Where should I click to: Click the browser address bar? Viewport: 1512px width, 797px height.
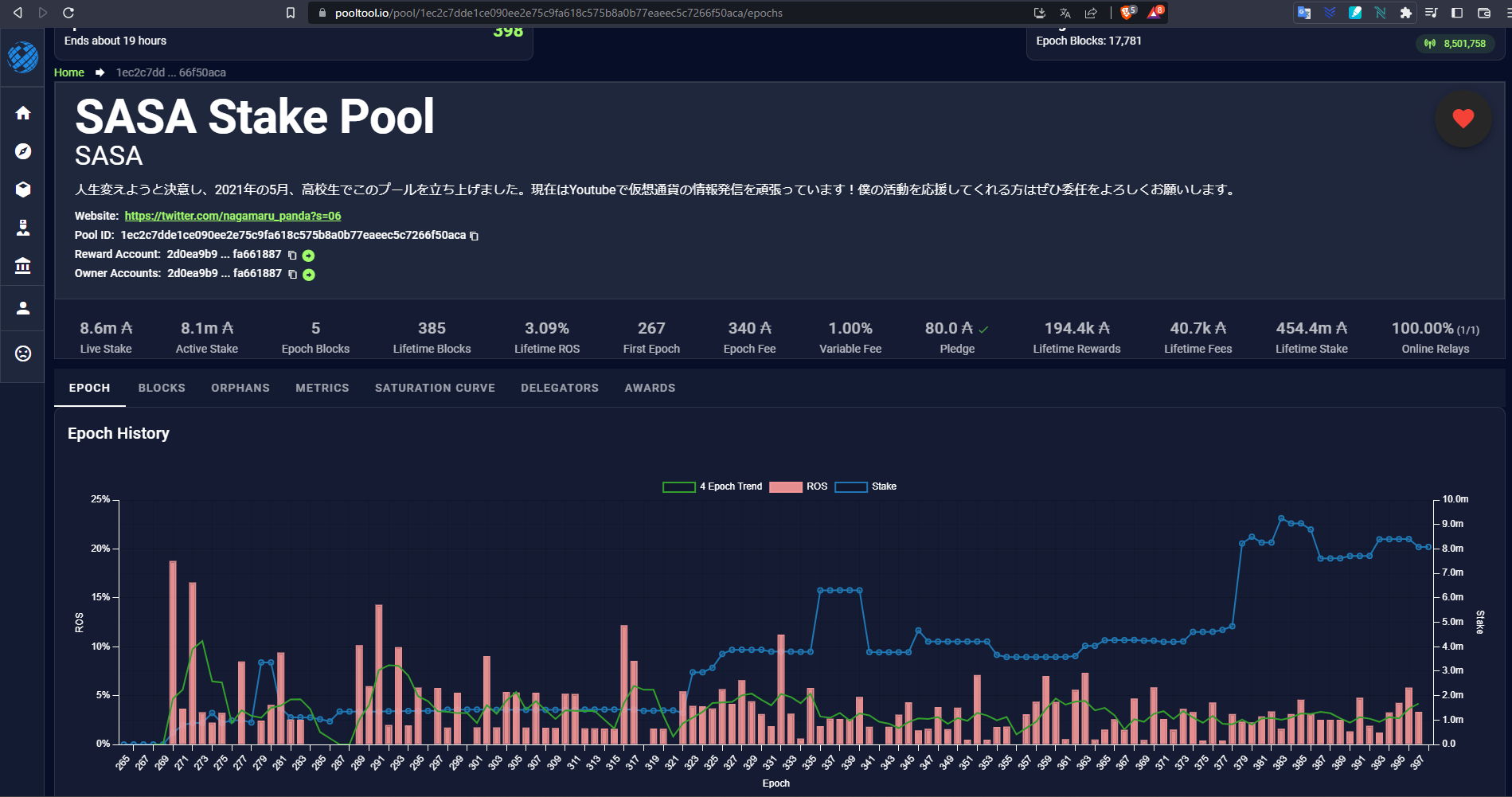[557, 13]
